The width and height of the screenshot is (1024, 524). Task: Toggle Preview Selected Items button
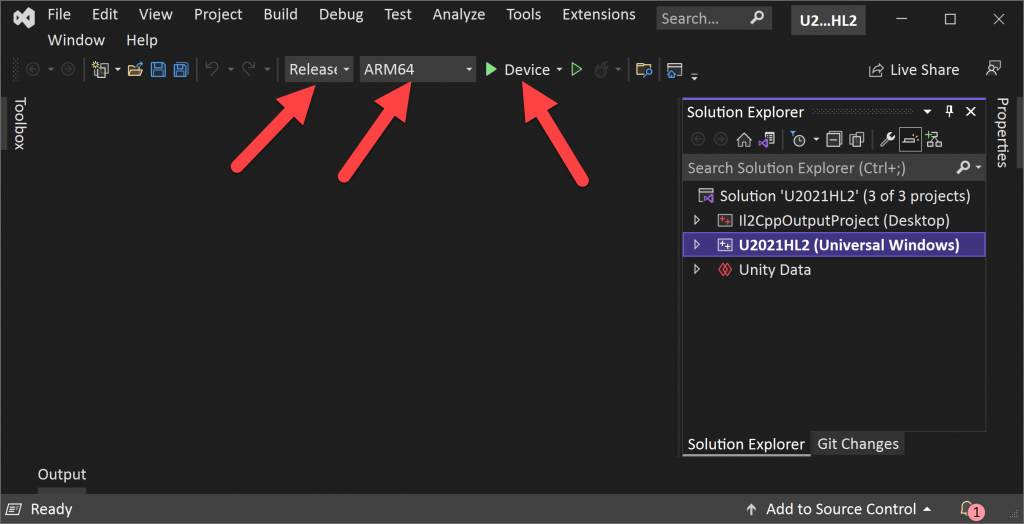pos(910,139)
